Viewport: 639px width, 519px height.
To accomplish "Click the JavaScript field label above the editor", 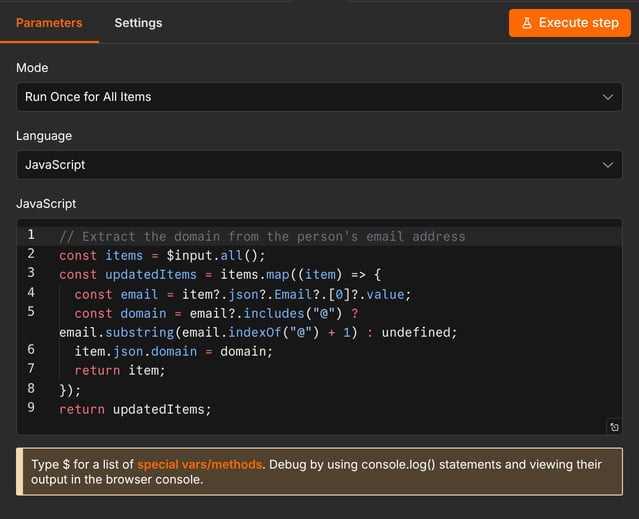I will pyautogui.click(x=46, y=204).
